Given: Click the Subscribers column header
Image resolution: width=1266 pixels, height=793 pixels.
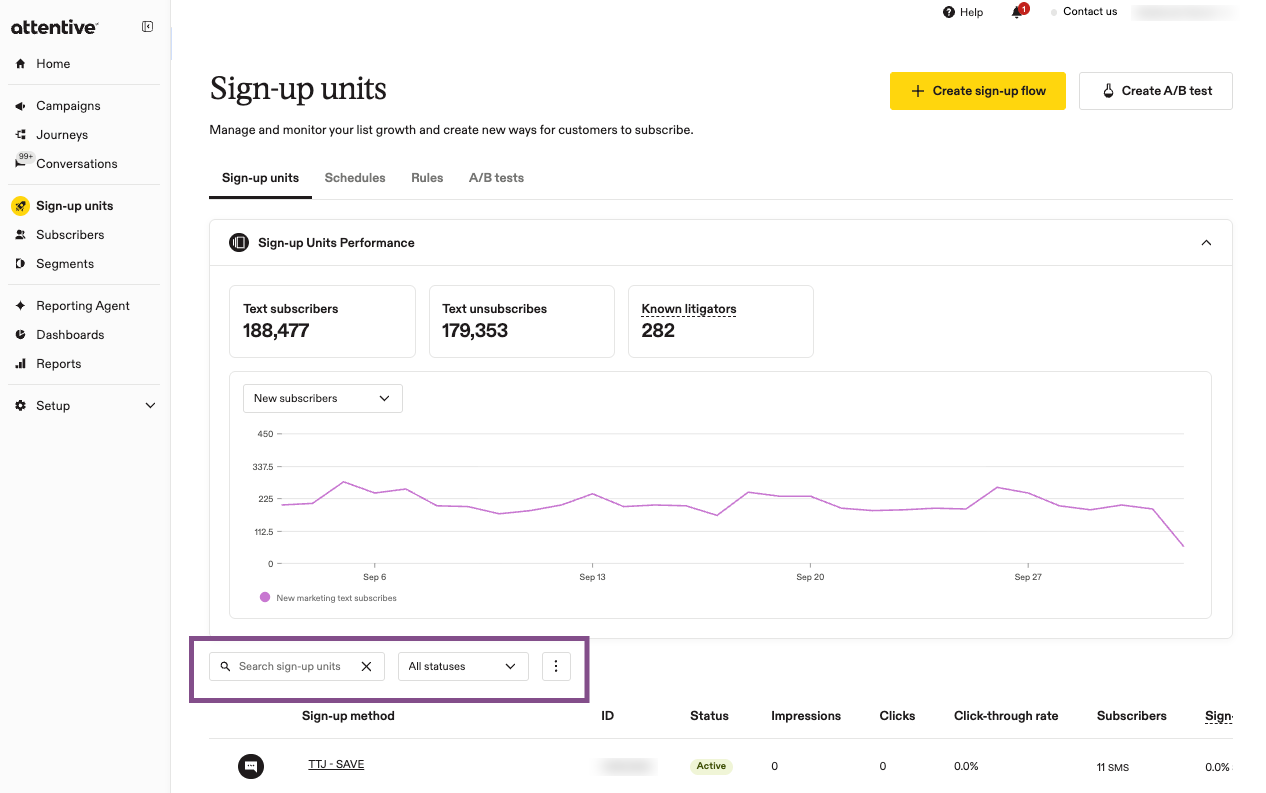Looking at the screenshot, I should (x=1132, y=716).
